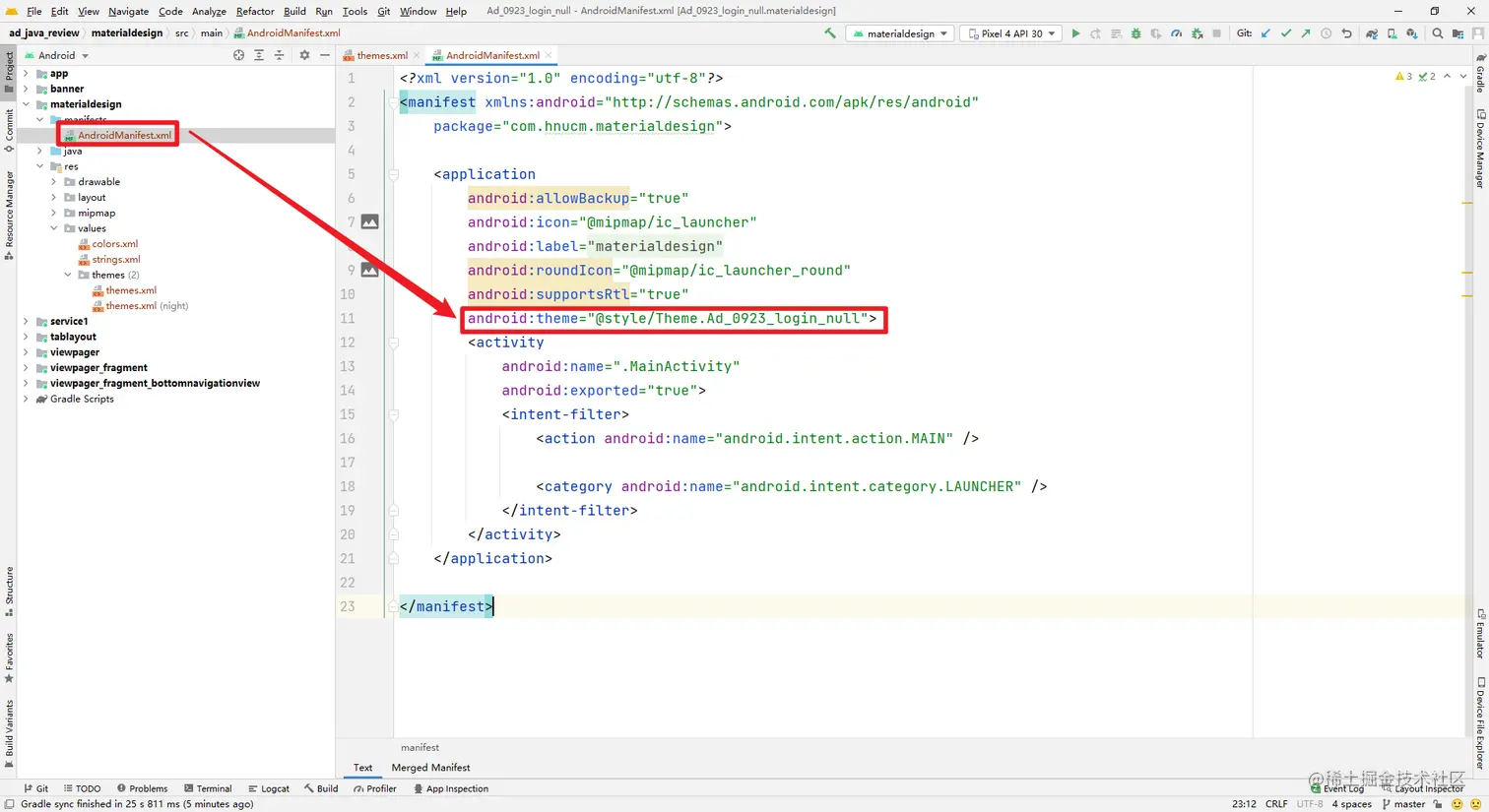Click the Git Rollback undo arrow
Screen dimensions: 1489x812
[1346, 33]
